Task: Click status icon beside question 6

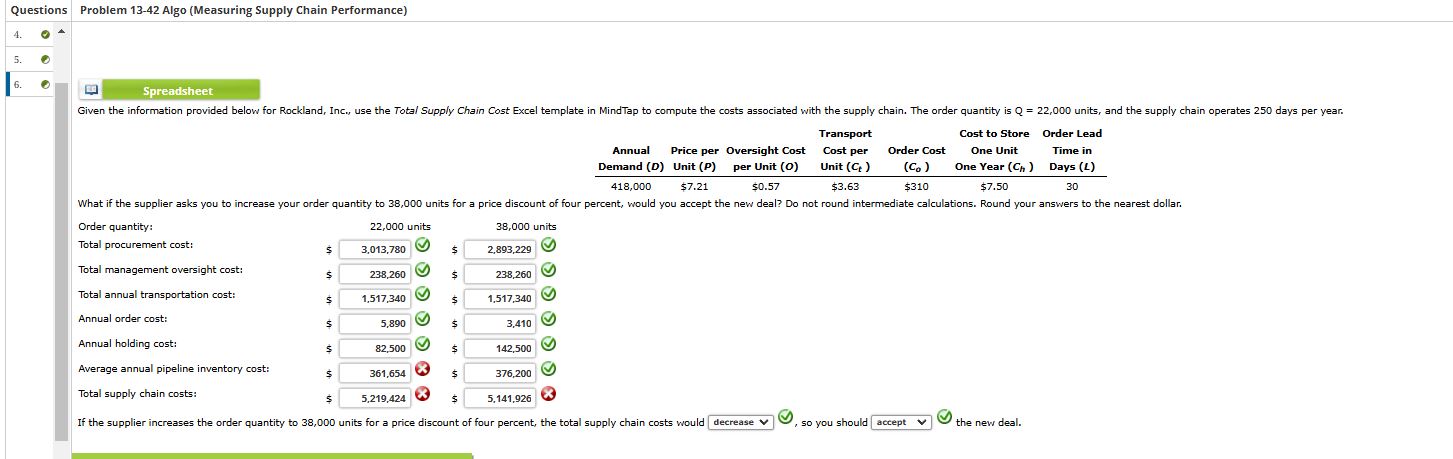Action: (x=44, y=85)
